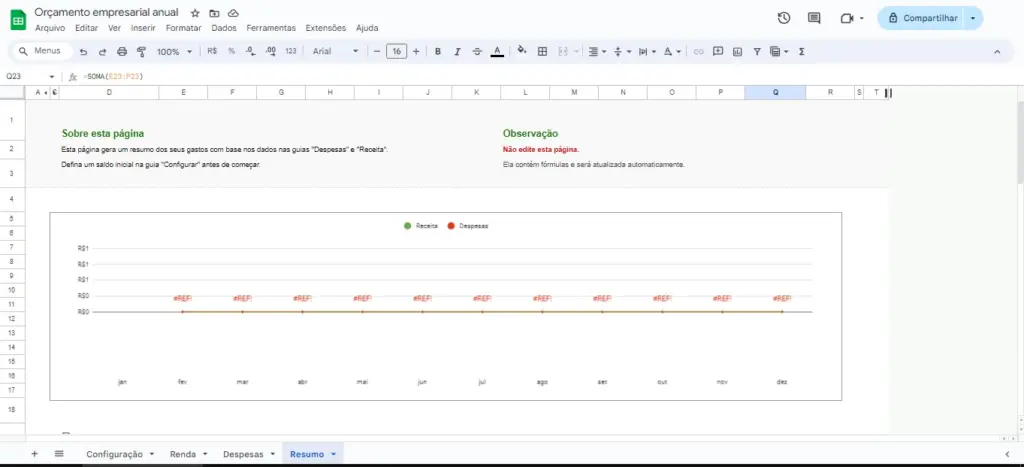The height and width of the screenshot is (467, 1024).
Task: Open the fill color picker
Action: coord(522,50)
